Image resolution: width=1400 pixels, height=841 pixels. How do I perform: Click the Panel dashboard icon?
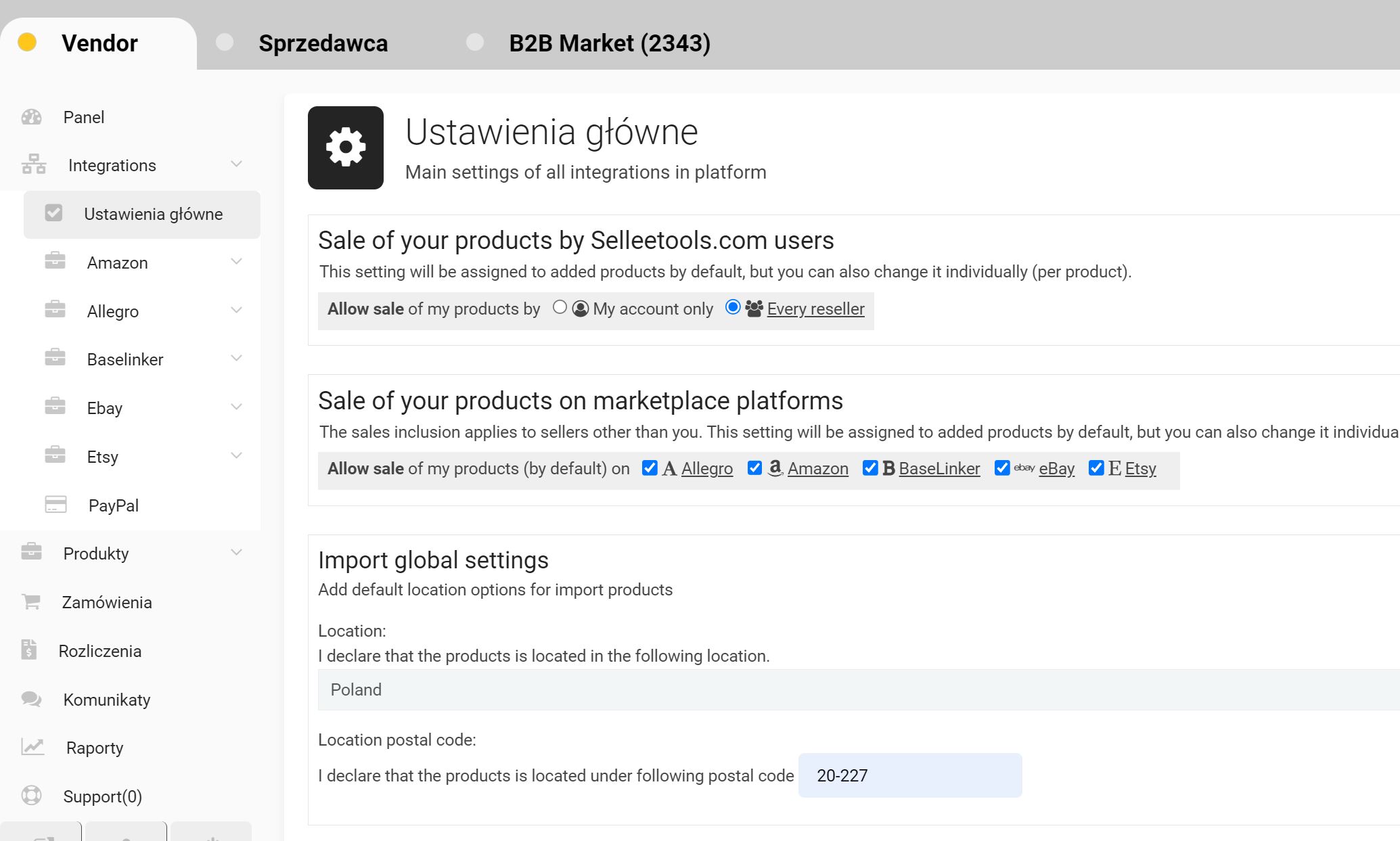coord(31,117)
